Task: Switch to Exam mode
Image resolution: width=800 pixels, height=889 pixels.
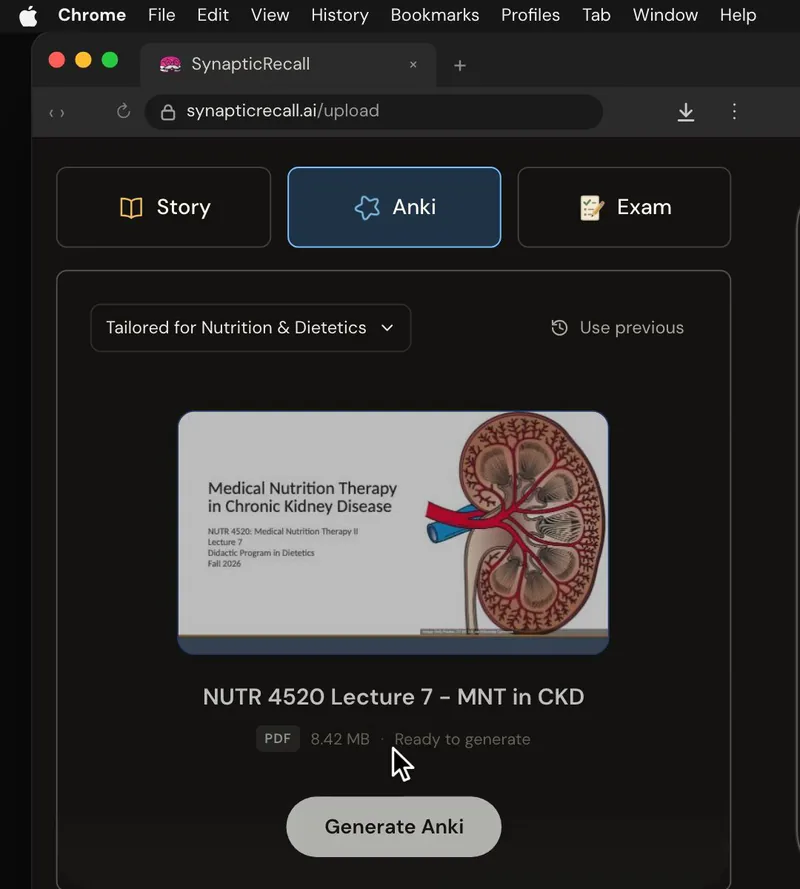Action: pyautogui.click(x=624, y=207)
